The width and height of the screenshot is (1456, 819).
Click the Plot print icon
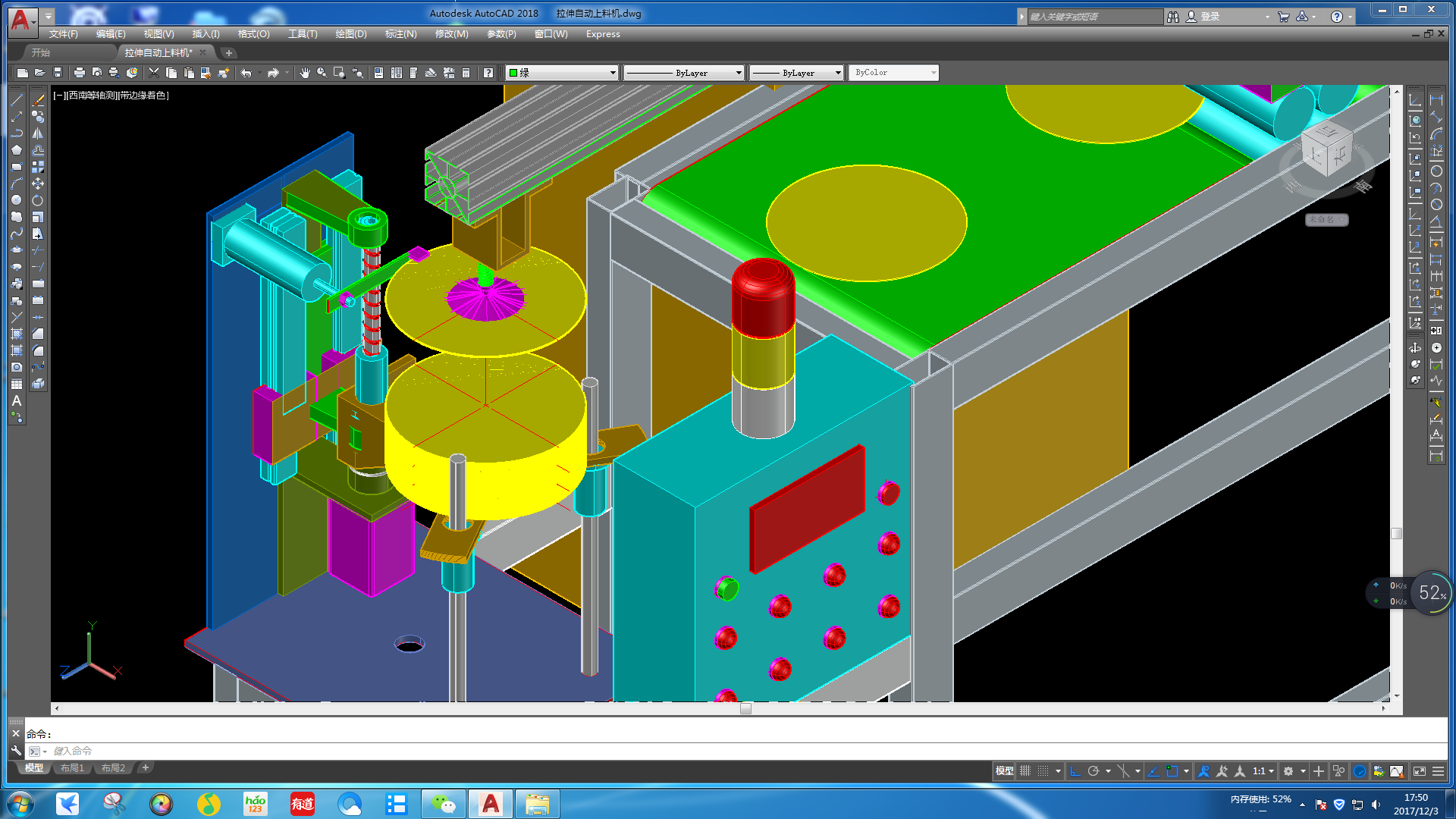click(x=79, y=73)
